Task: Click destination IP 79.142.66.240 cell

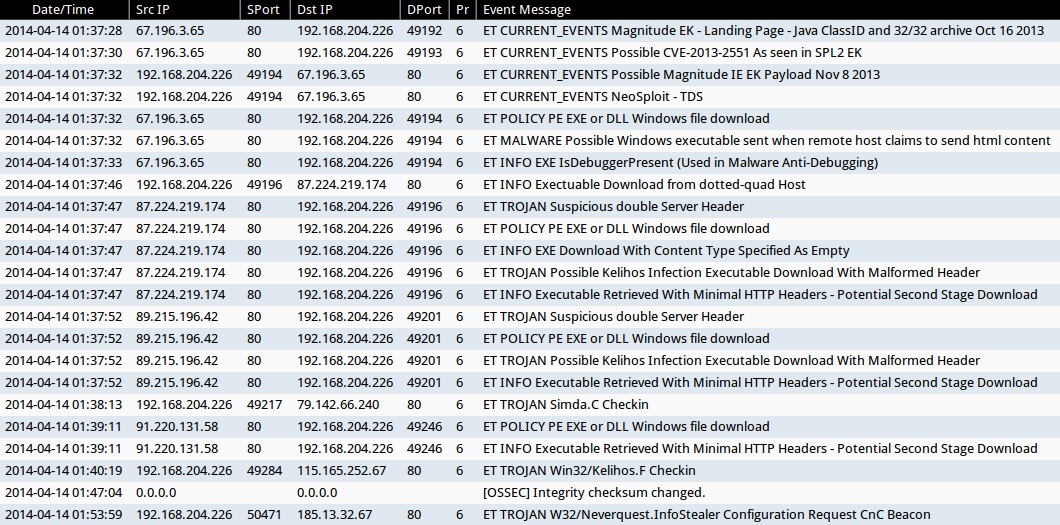Action: click(x=338, y=405)
